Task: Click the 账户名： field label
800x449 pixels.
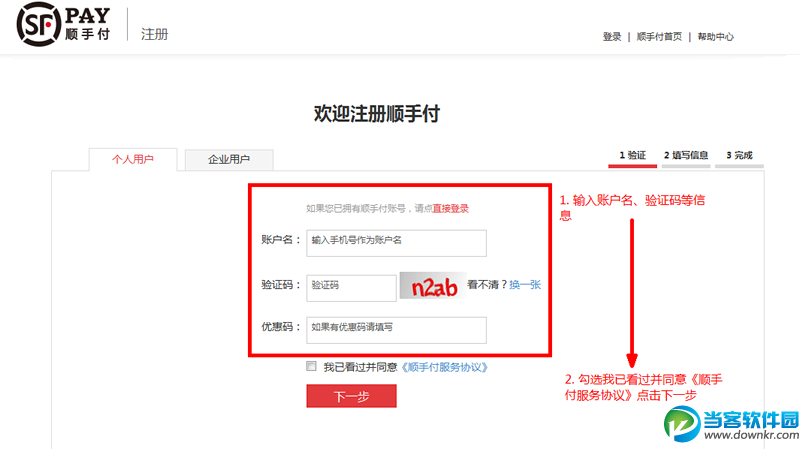Action: pos(281,240)
